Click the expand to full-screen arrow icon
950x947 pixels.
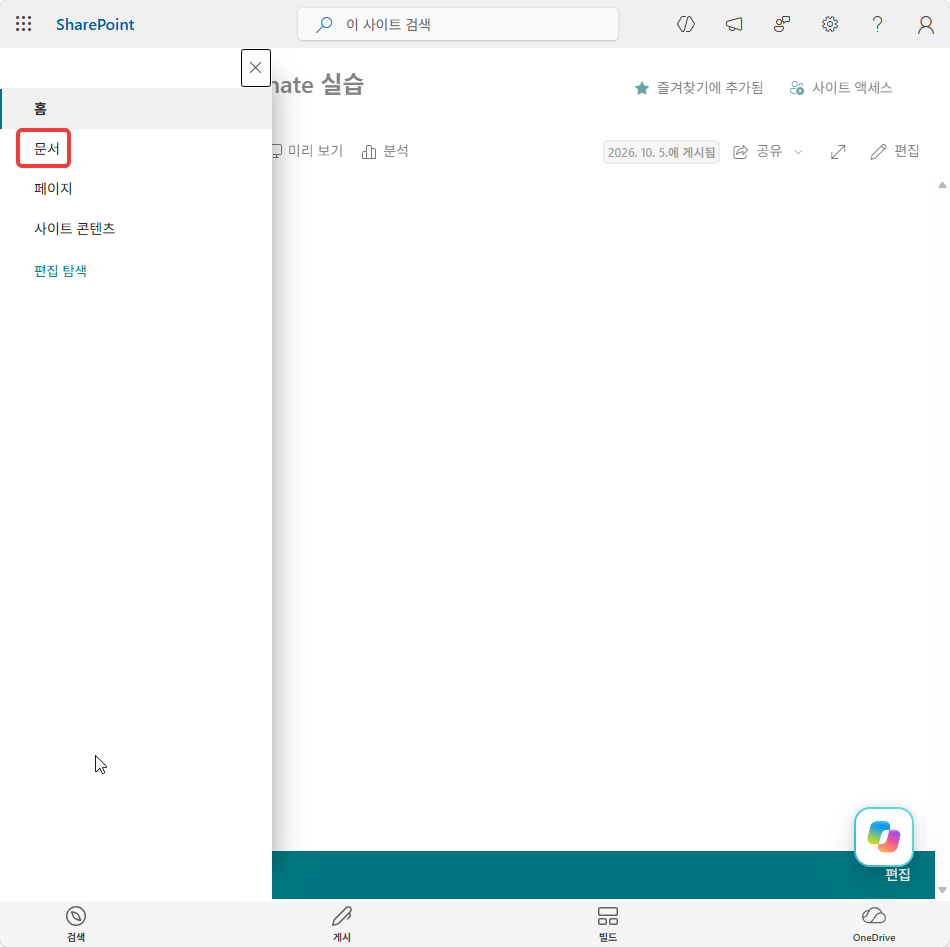[x=838, y=151]
